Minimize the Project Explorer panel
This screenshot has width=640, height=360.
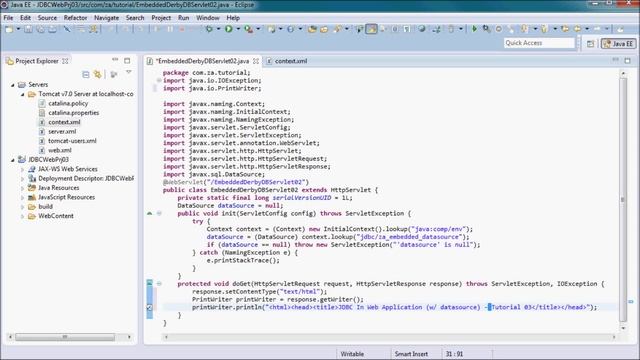(x=115, y=60)
